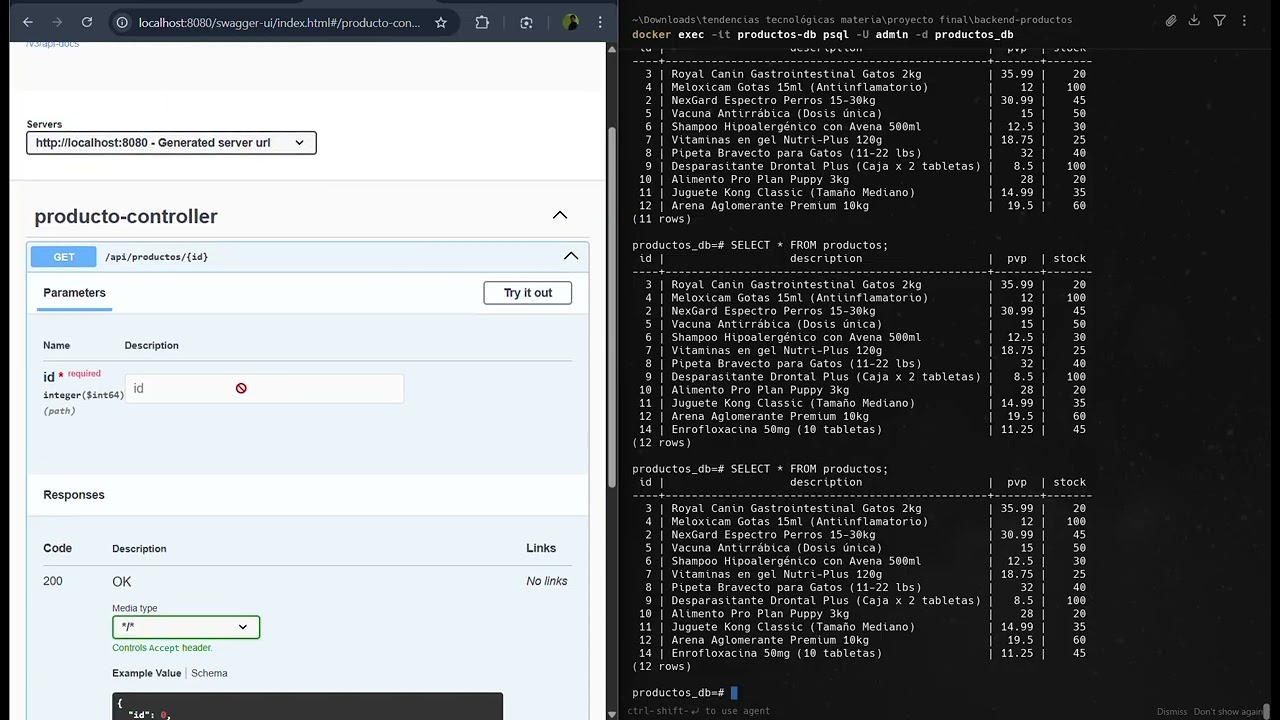Open the terminal filter icon
The width and height of the screenshot is (1280, 720).
[x=1219, y=20]
